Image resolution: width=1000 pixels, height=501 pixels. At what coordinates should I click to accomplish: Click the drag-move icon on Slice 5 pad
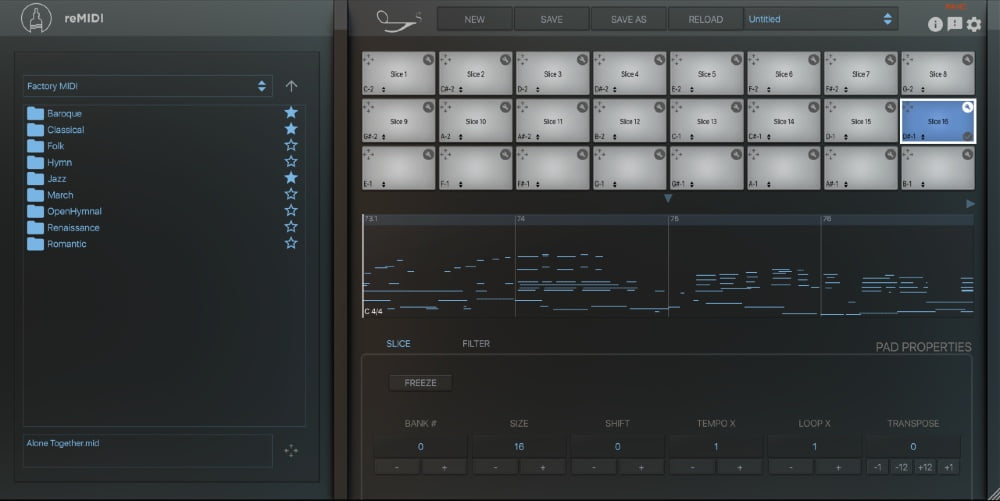[x=679, y=60]
